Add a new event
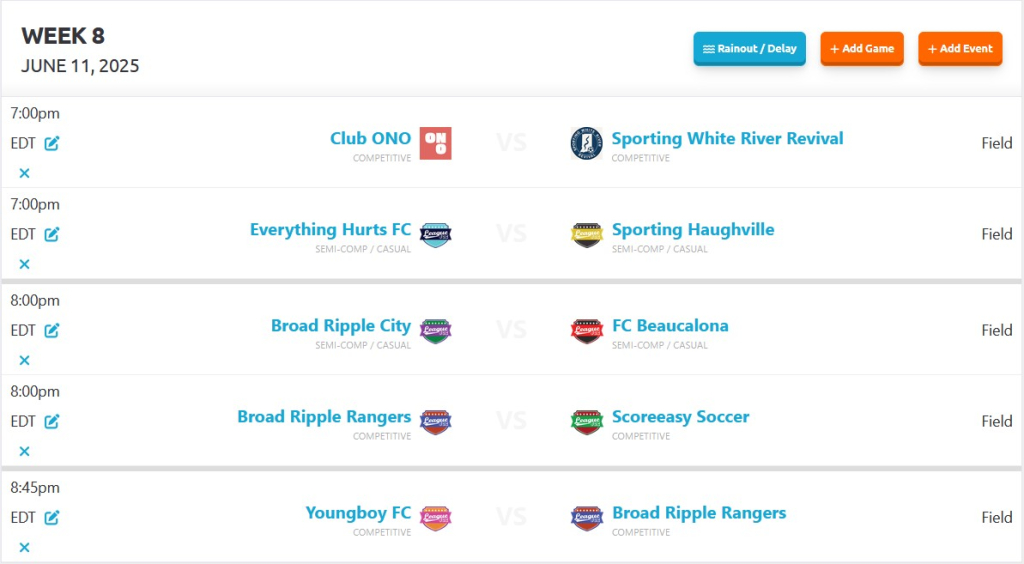 (960, 48)
